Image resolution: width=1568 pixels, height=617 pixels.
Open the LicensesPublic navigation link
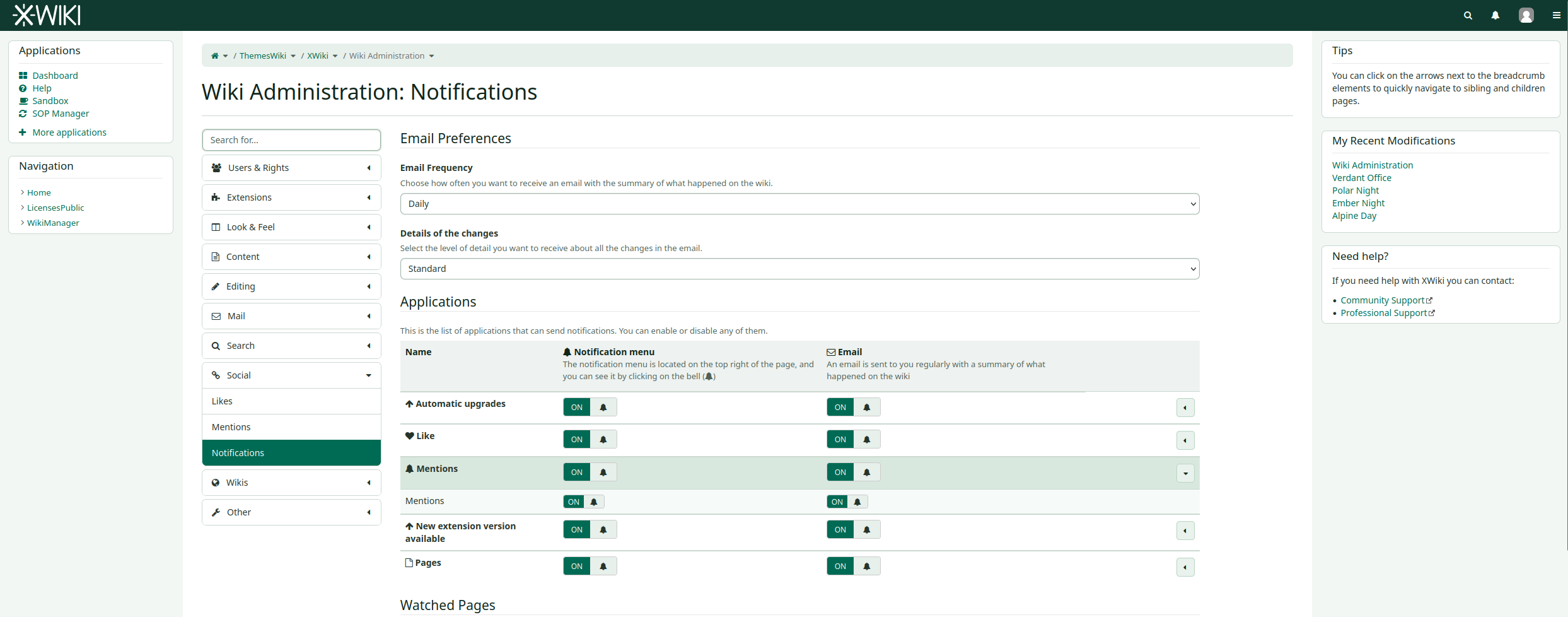point(55,208)
